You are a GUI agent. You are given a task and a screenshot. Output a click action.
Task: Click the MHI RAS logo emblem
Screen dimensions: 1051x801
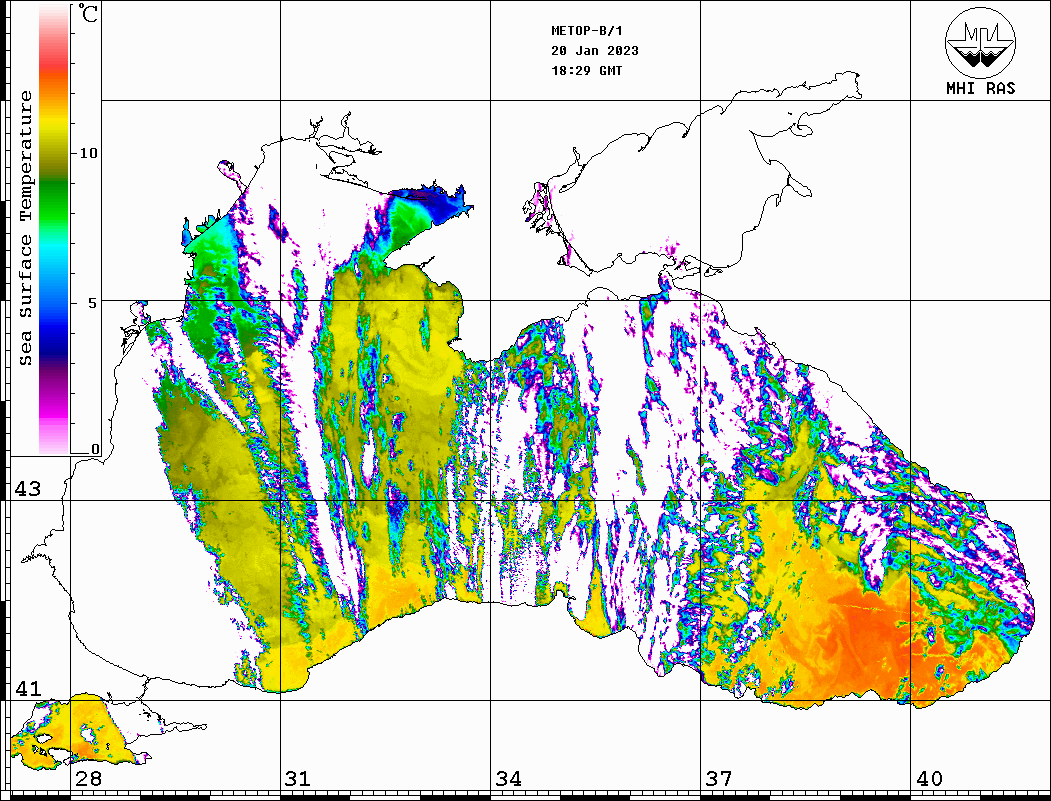pyautogui.click(x=980, y=42)
